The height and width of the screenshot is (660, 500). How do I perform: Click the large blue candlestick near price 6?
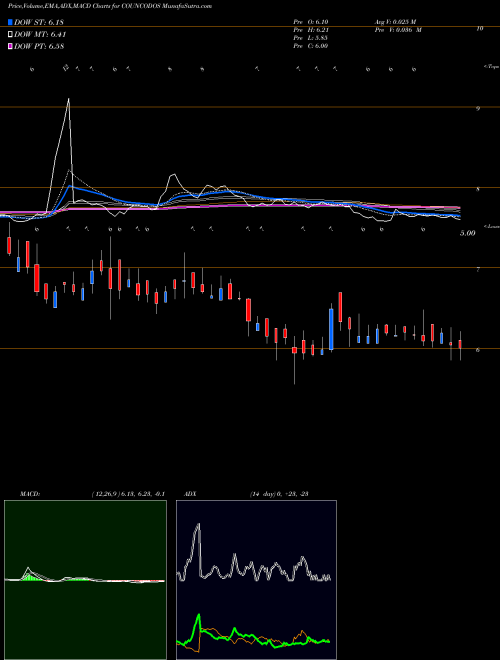click(331, 329)
